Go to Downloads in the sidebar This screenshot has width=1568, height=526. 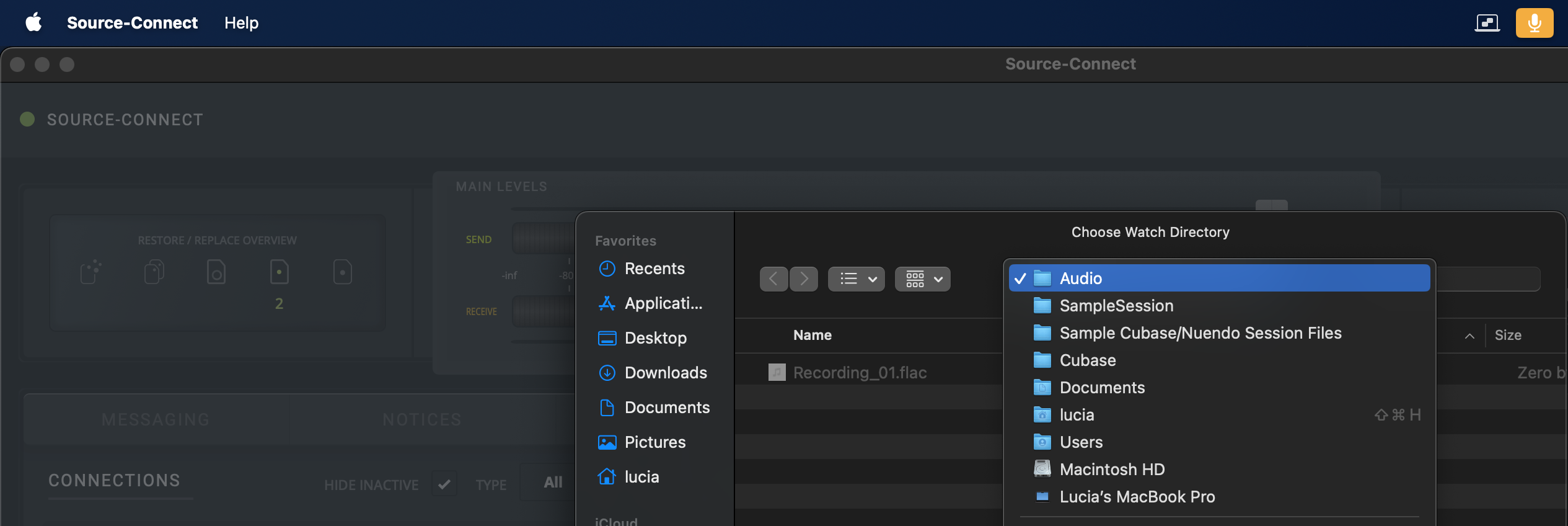coord(665,373)
